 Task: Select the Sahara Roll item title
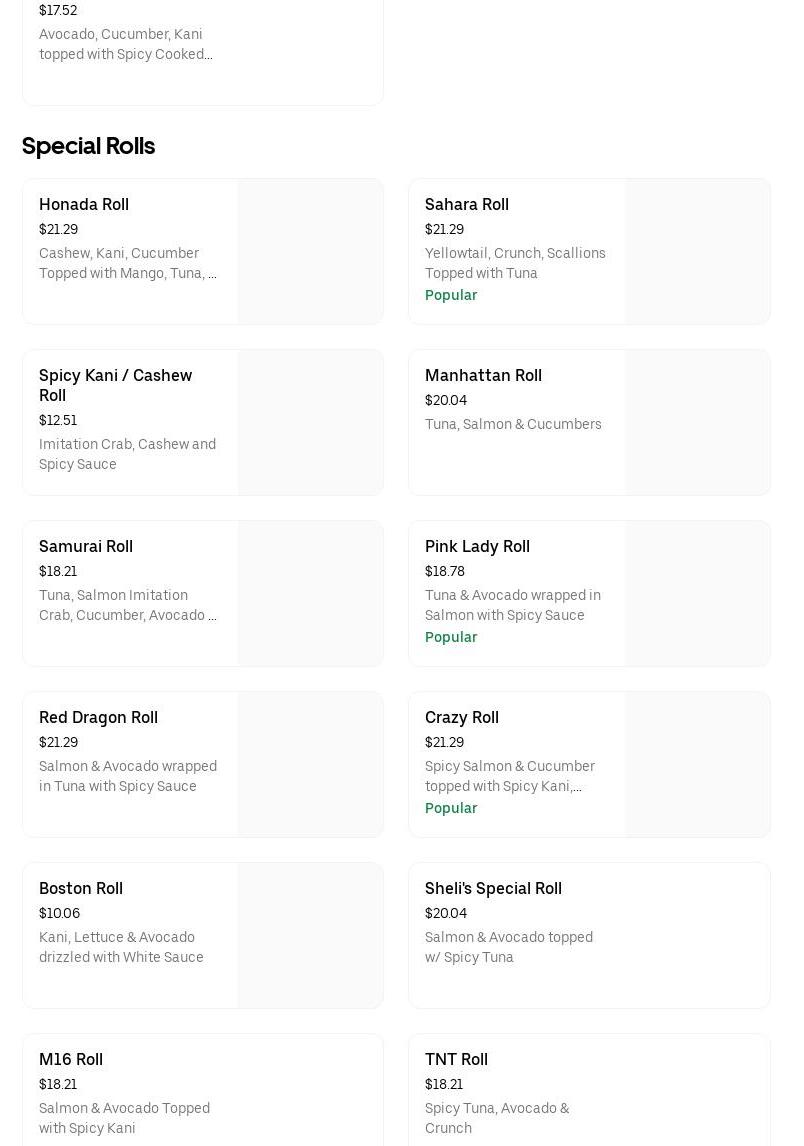pos(467,204)
